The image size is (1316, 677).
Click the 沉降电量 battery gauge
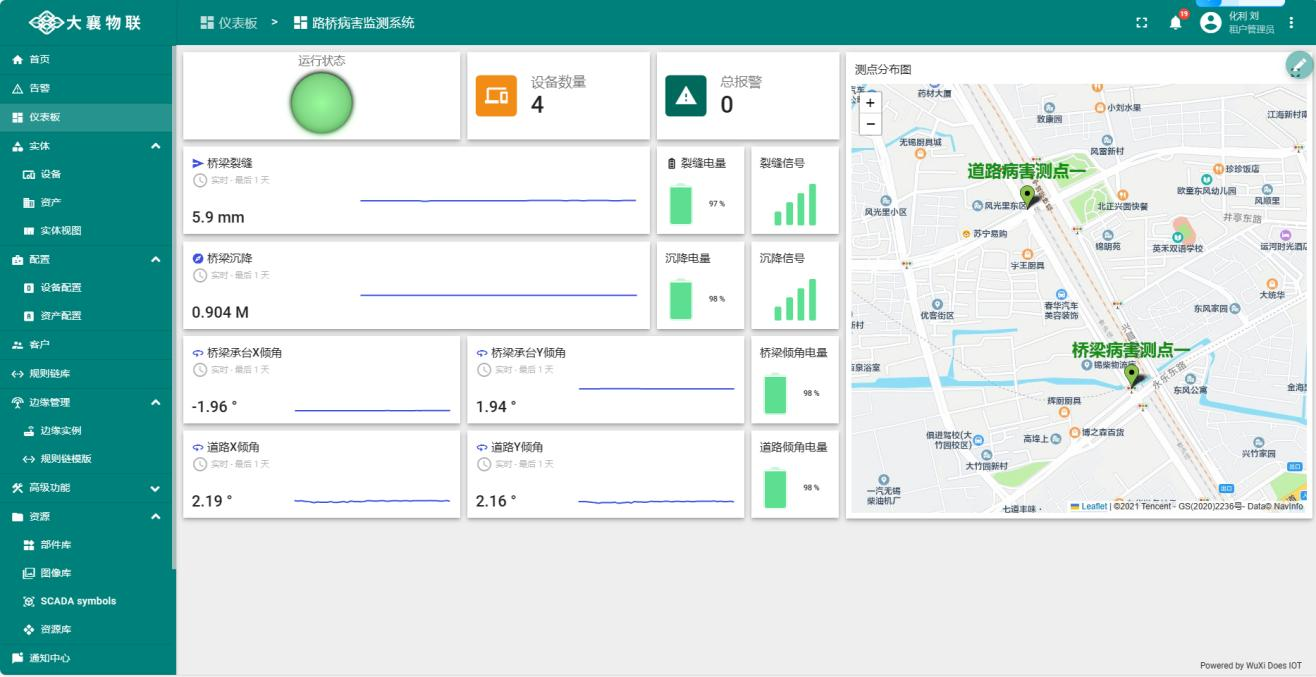click(681, 299)
